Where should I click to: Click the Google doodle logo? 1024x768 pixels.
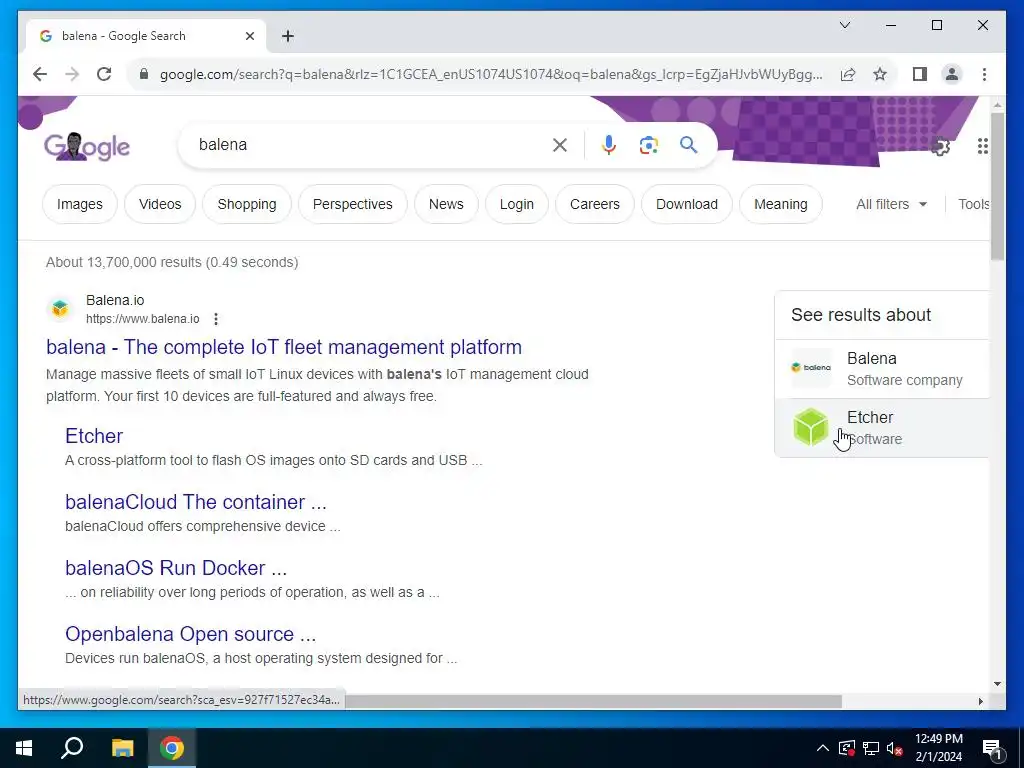[87, 146]
